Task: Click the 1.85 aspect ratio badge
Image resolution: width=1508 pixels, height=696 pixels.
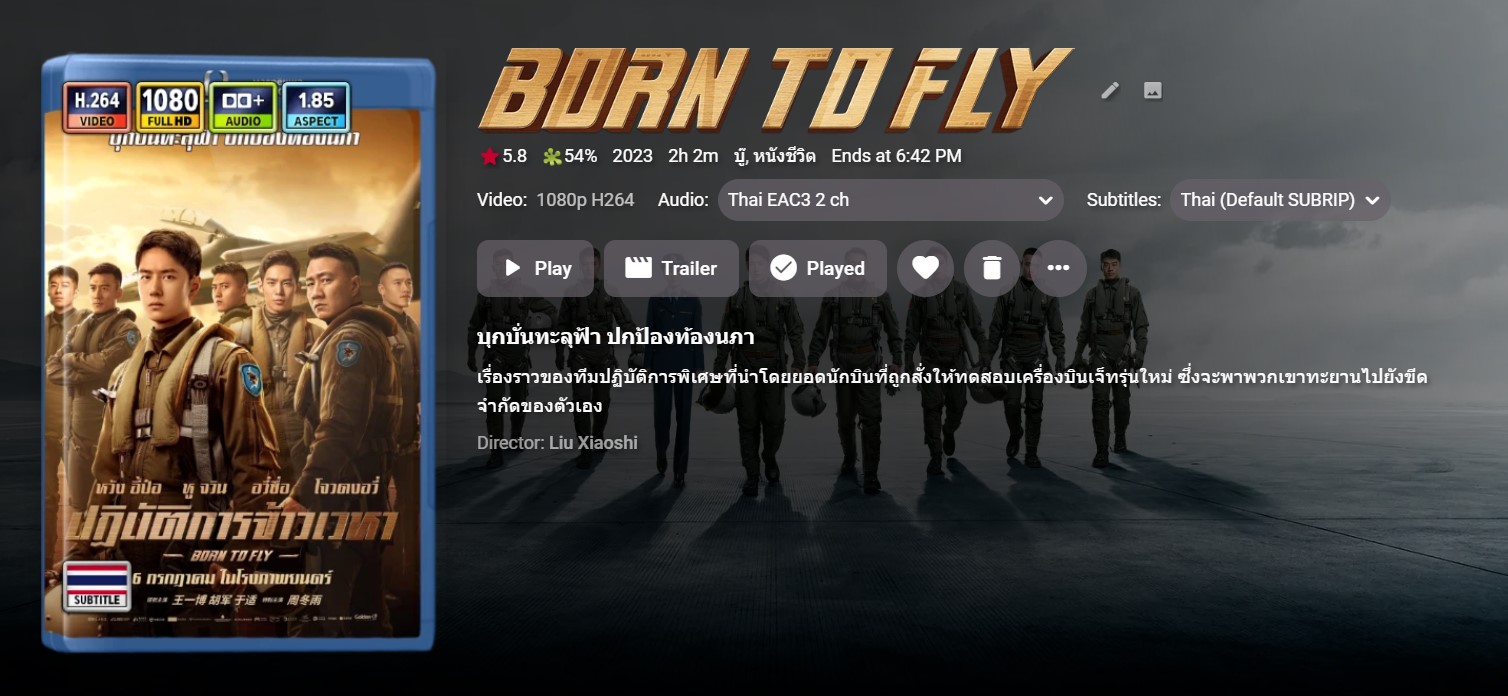Action: click(x=316, y=107)
